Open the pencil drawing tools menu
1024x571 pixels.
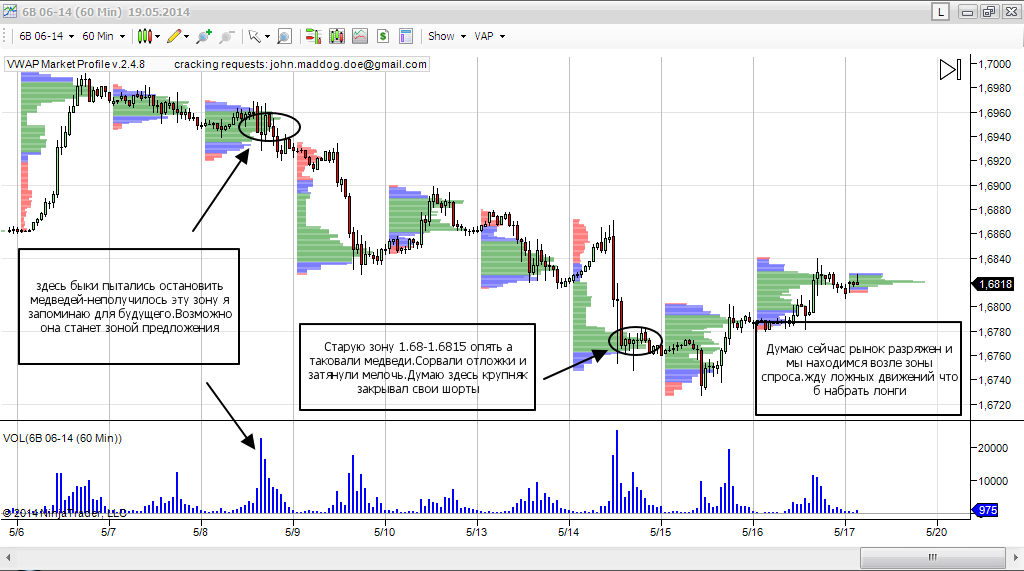(x=178, y=36)
